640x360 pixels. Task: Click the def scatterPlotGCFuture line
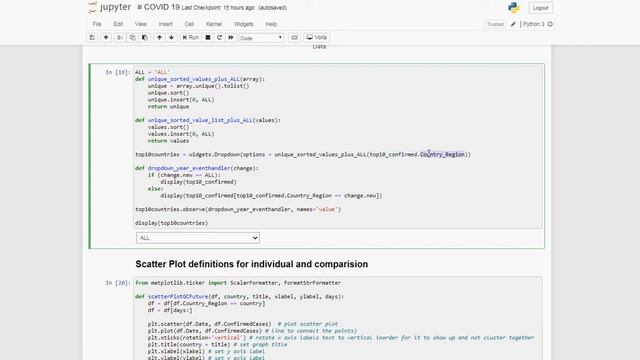click(240, 296)
